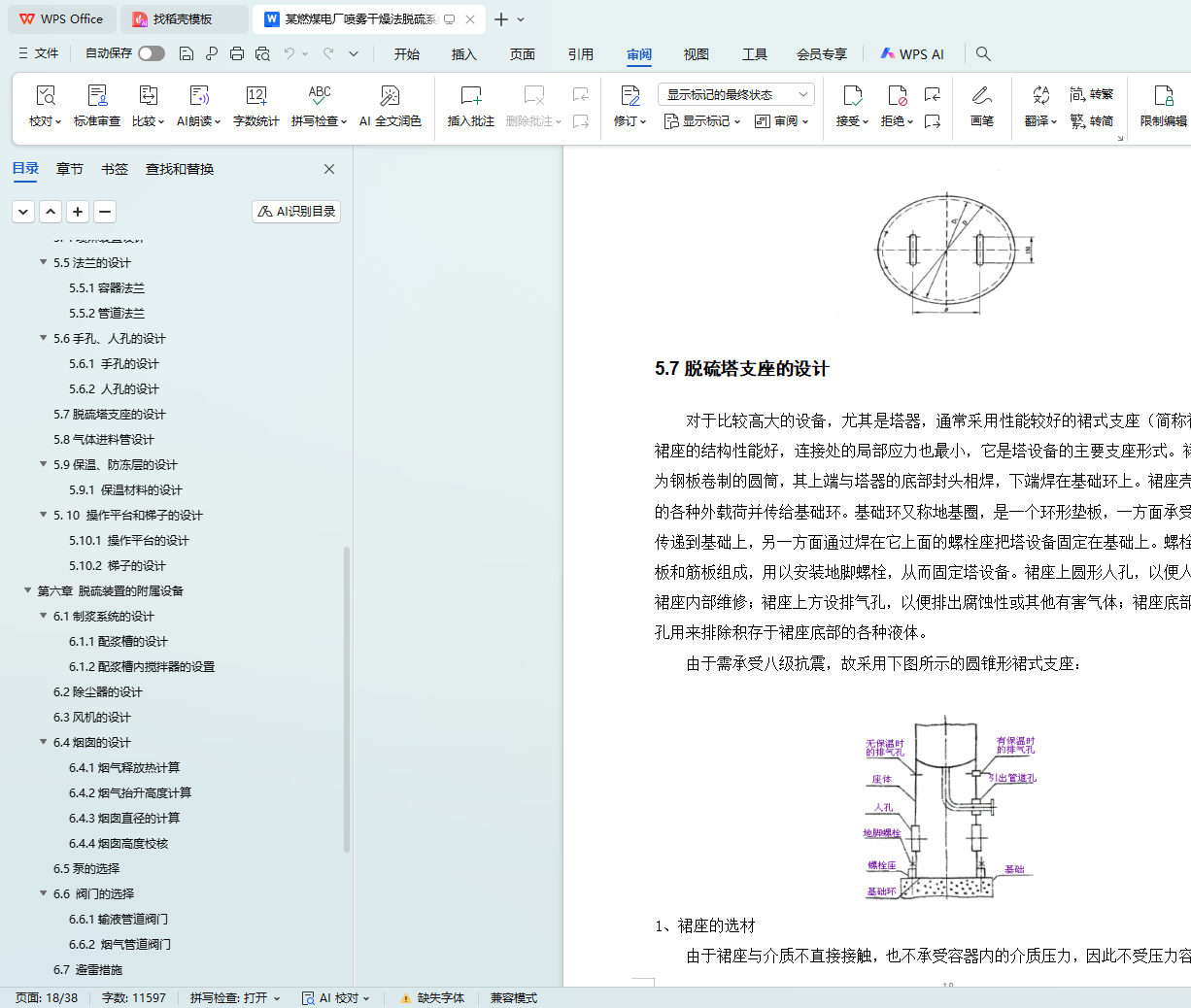The width and height of the screenshot is (1191, 1008).
Task: Collapse the 6.4 烟囱的设计 tree node
Action: pos(44,742)
